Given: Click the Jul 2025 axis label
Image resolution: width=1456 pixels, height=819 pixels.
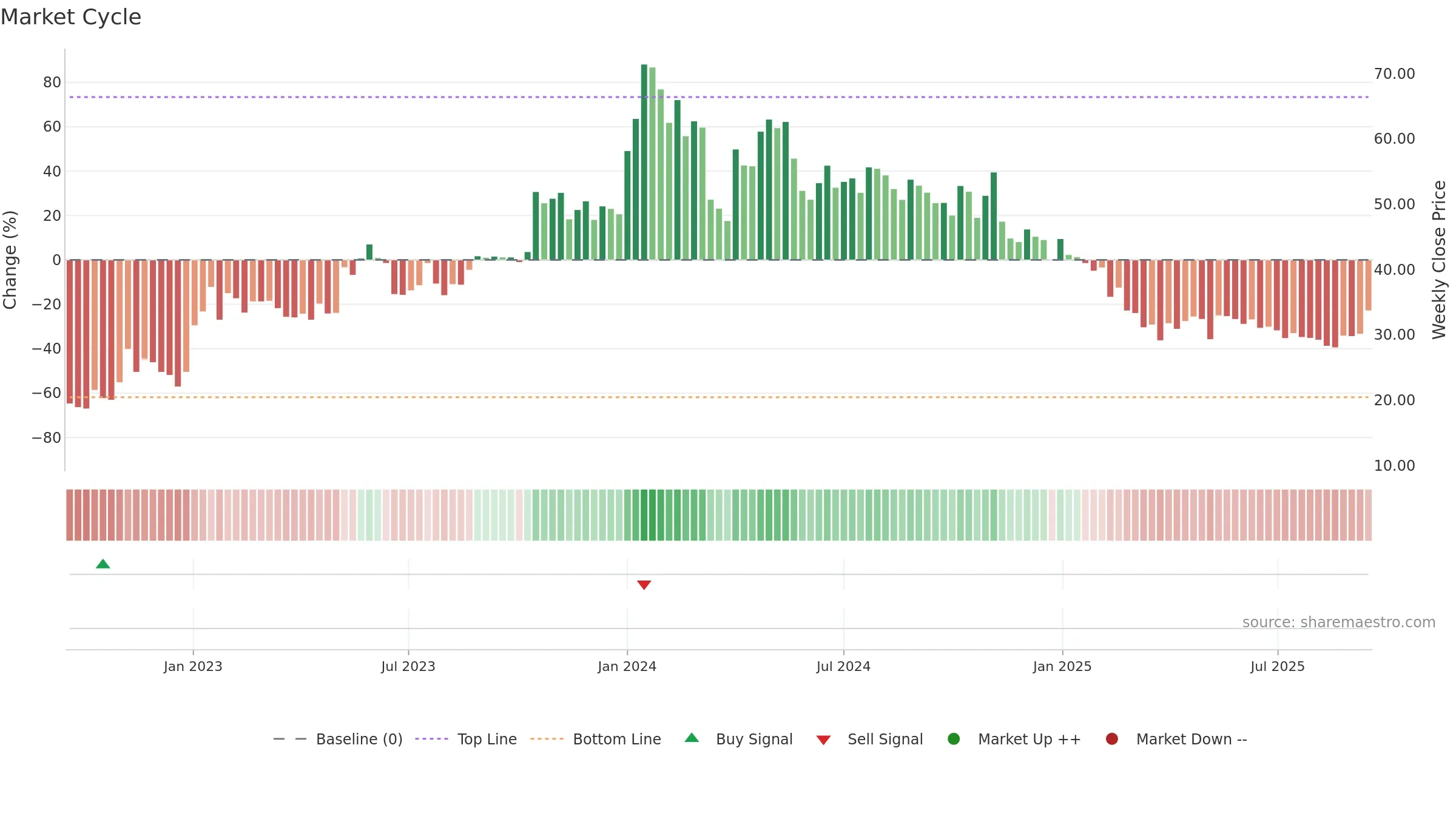Looking at the screenshot, I should [1278, 667].
